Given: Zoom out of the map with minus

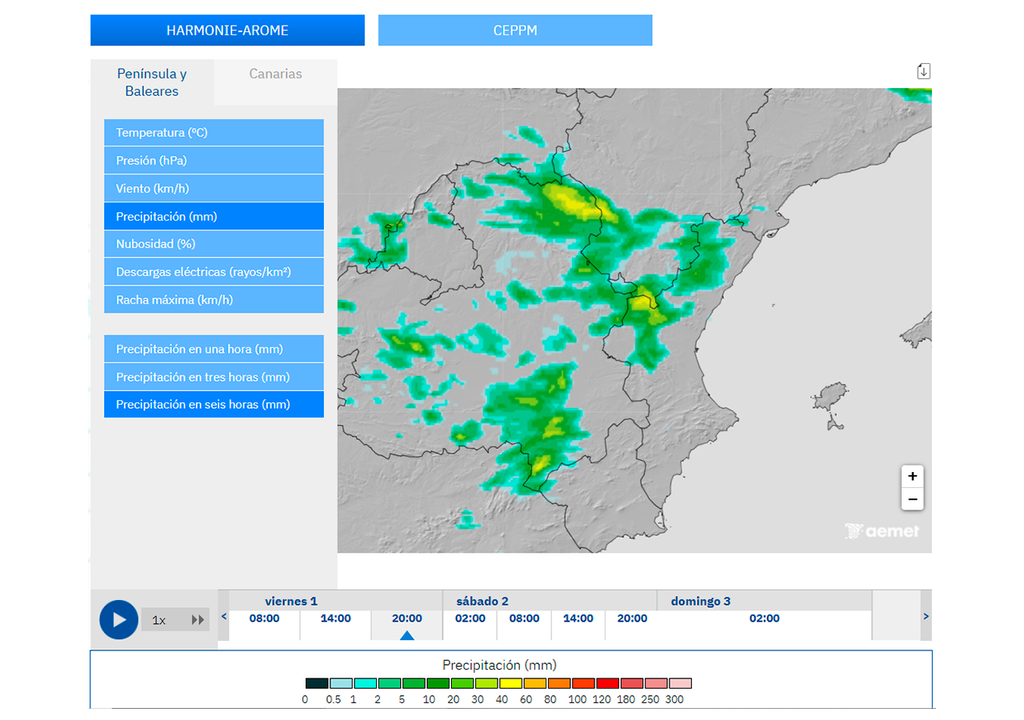Looking at the screenshot, I should point(912,500).
